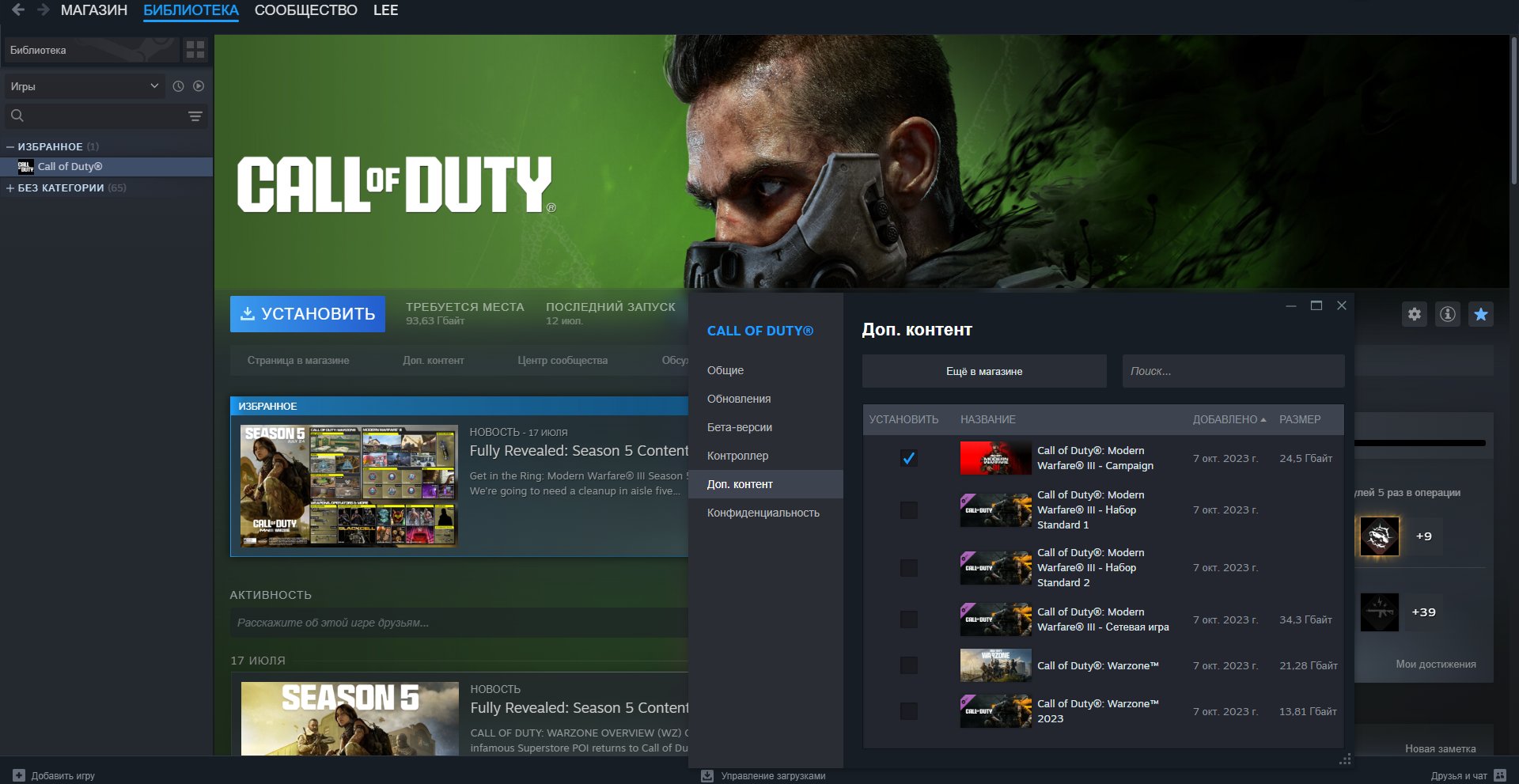This screenshot has height=784, width=1519.
Task: Click the achievement icon next to +9
Action: point(1380,536)
